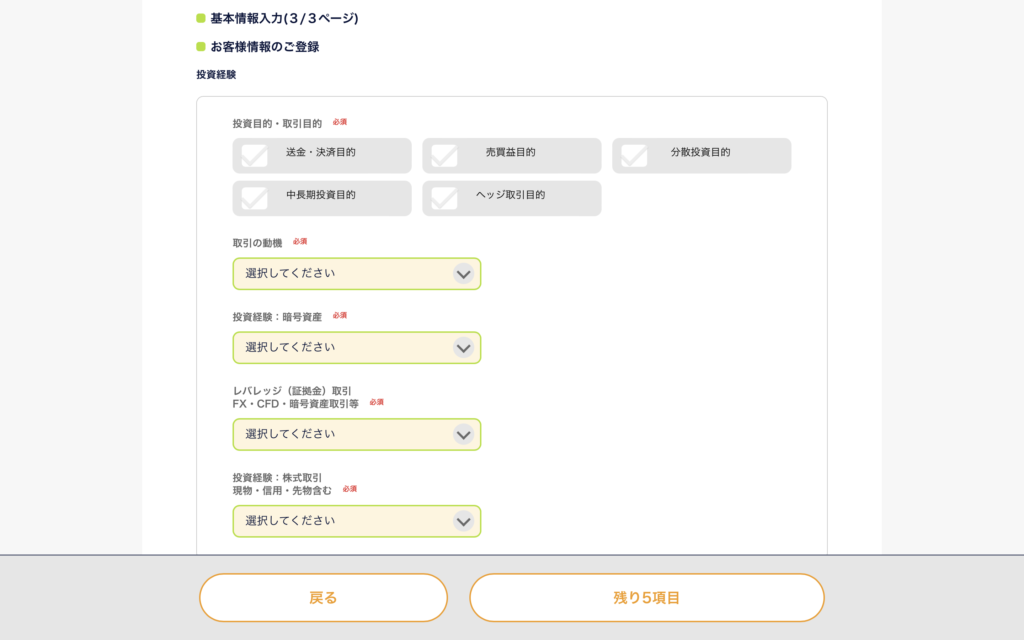The height and width of the screenshot is (640, 1024).
Task: Enable the 分散投資目的 option
Action: [x=701, y=155]
